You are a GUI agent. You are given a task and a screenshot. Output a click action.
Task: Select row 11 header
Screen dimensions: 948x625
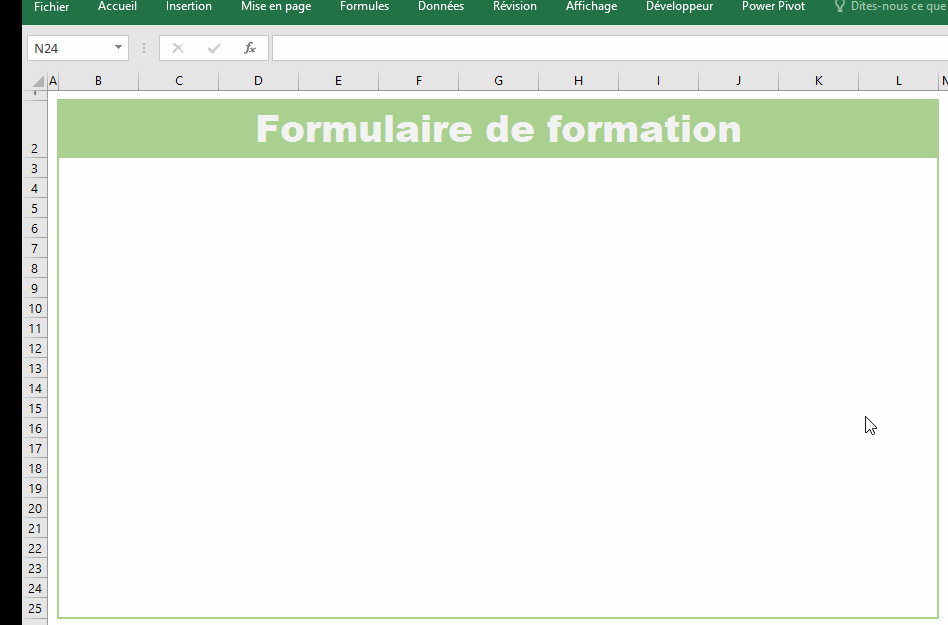(35, 328)
